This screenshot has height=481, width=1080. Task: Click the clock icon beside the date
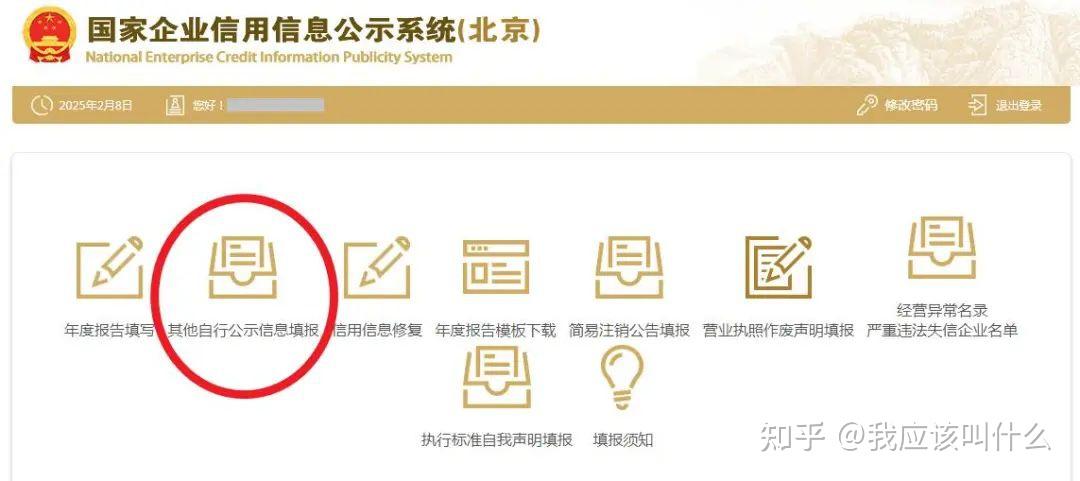42,105
